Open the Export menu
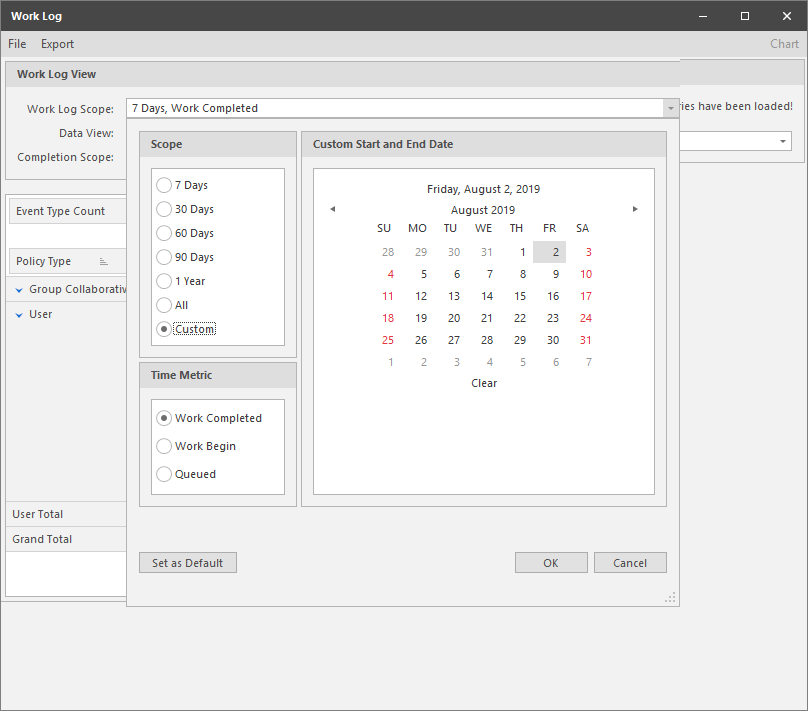 (x=57, y=44)
